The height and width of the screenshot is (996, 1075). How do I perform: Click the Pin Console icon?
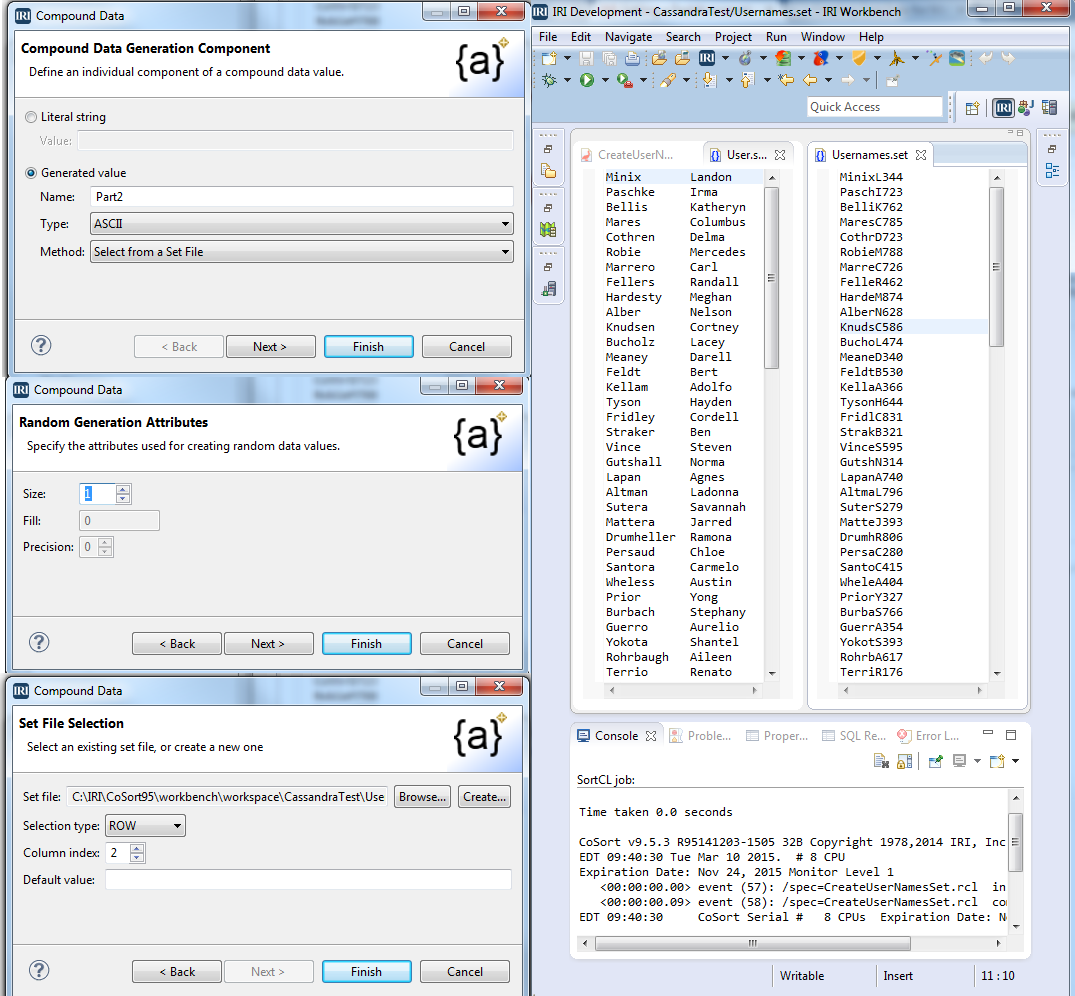click(936, 761)
